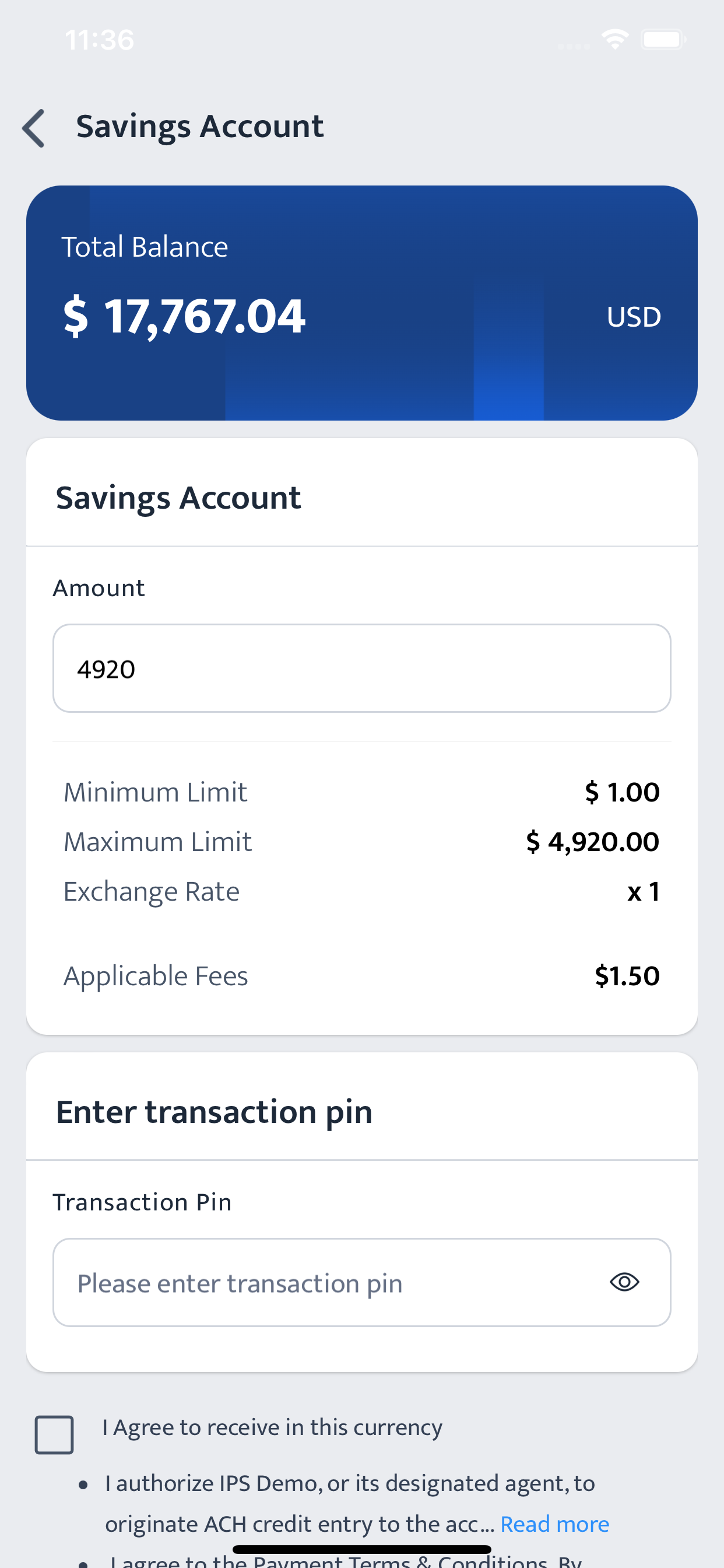Tap the Wi-Fi status icon

(615, 40)
